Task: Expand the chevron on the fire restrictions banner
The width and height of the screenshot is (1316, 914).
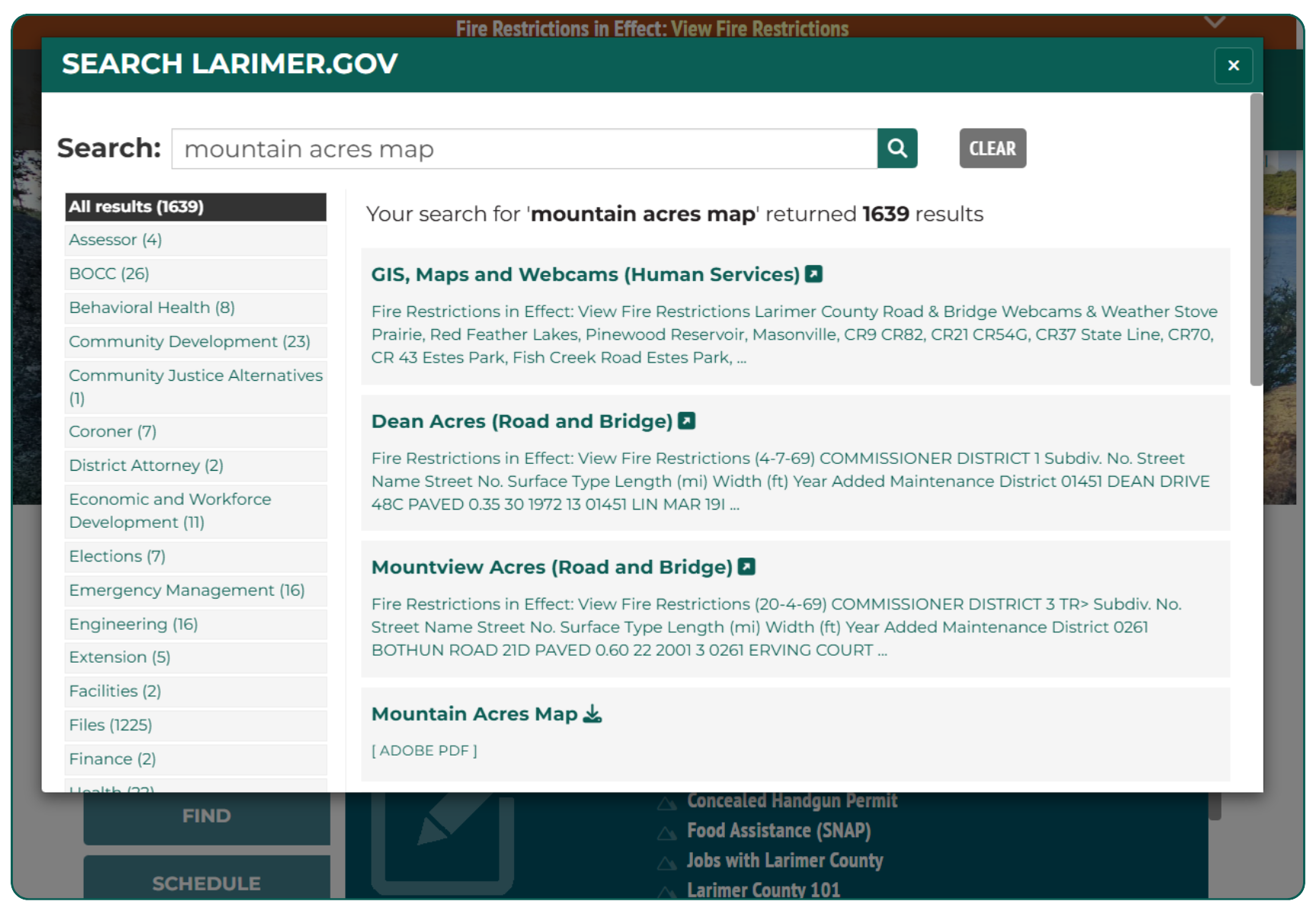Action: point(1215,21)
